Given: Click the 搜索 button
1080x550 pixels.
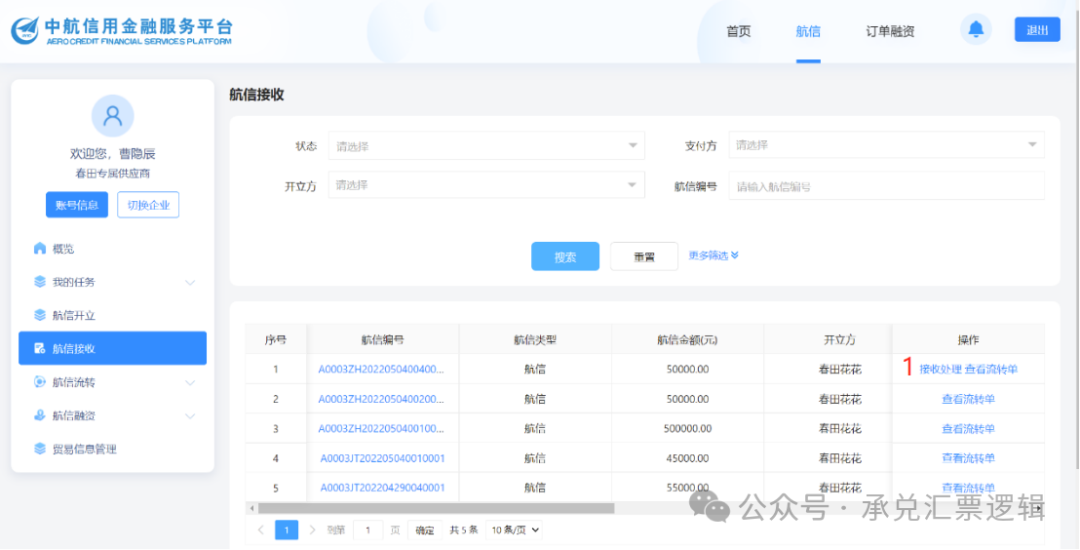Looking at the screenshot, I should coord(565,257).
